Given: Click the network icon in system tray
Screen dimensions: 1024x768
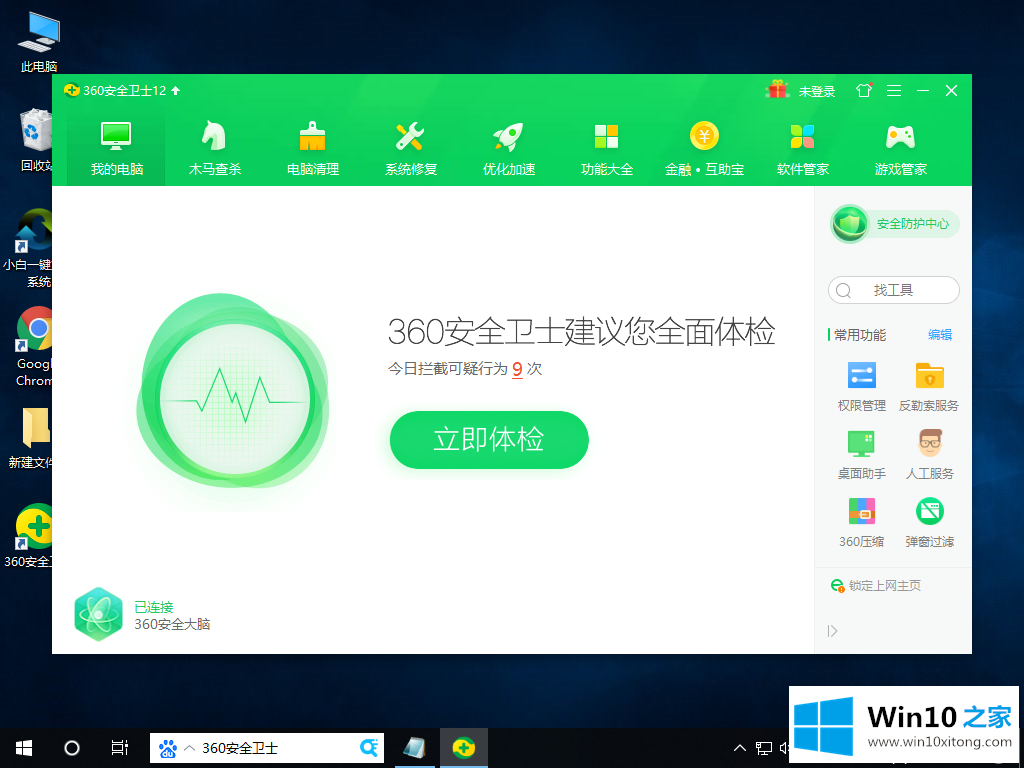Looking at the screenshot, I should (763, 748).
